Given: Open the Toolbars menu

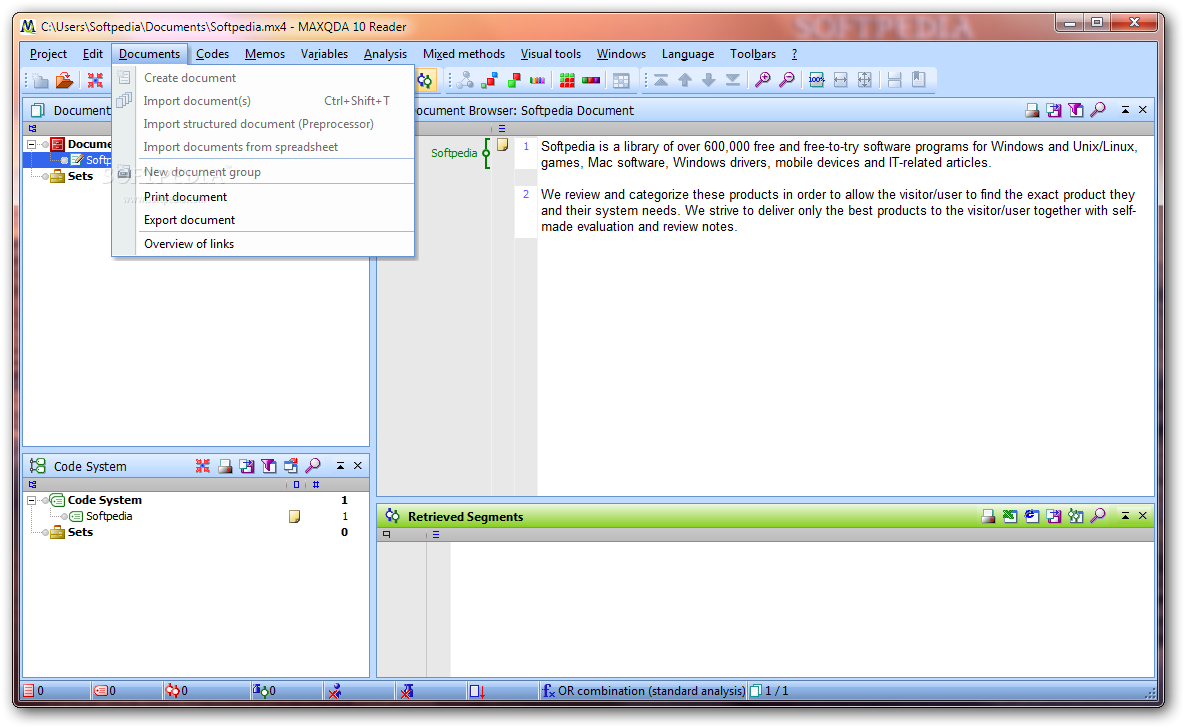Looking at the screenshot, I should tap(753, 54).
